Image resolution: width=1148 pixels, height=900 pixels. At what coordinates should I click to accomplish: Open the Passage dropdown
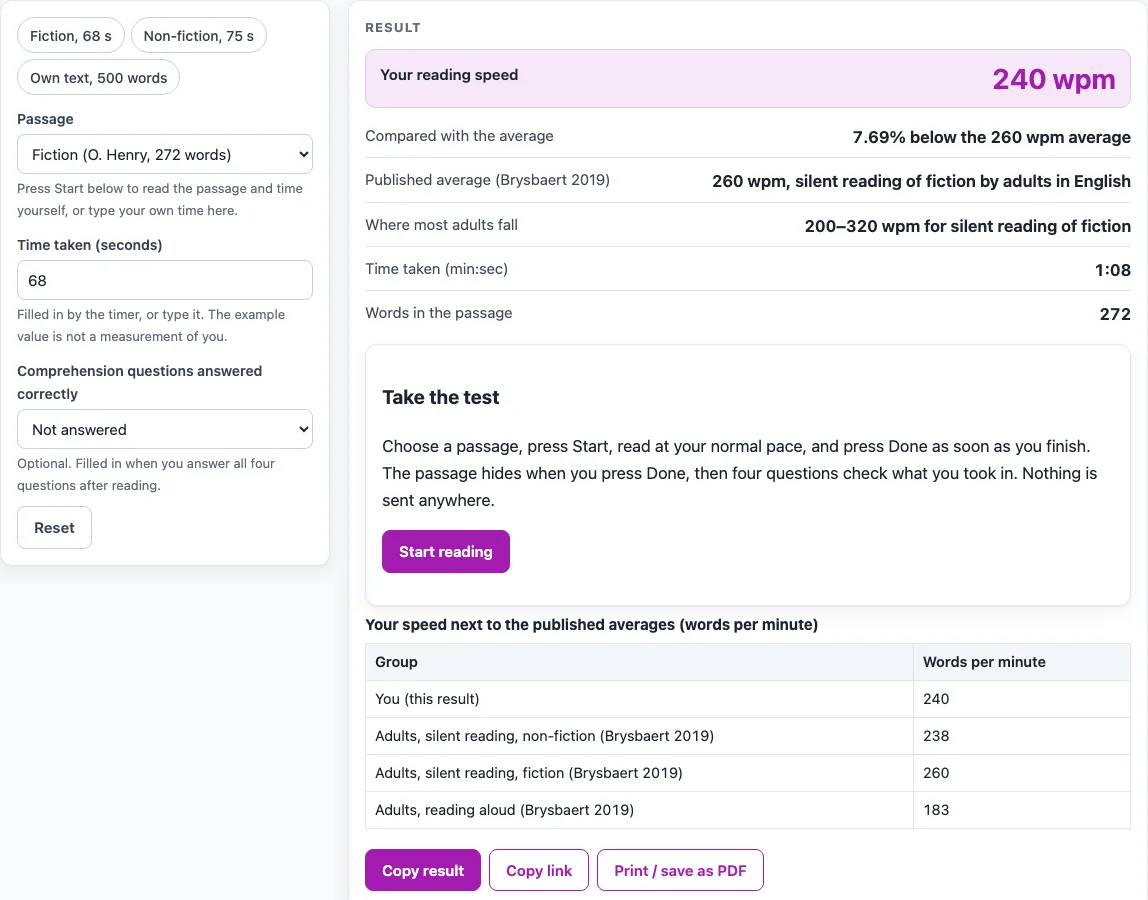click(165, 155)
